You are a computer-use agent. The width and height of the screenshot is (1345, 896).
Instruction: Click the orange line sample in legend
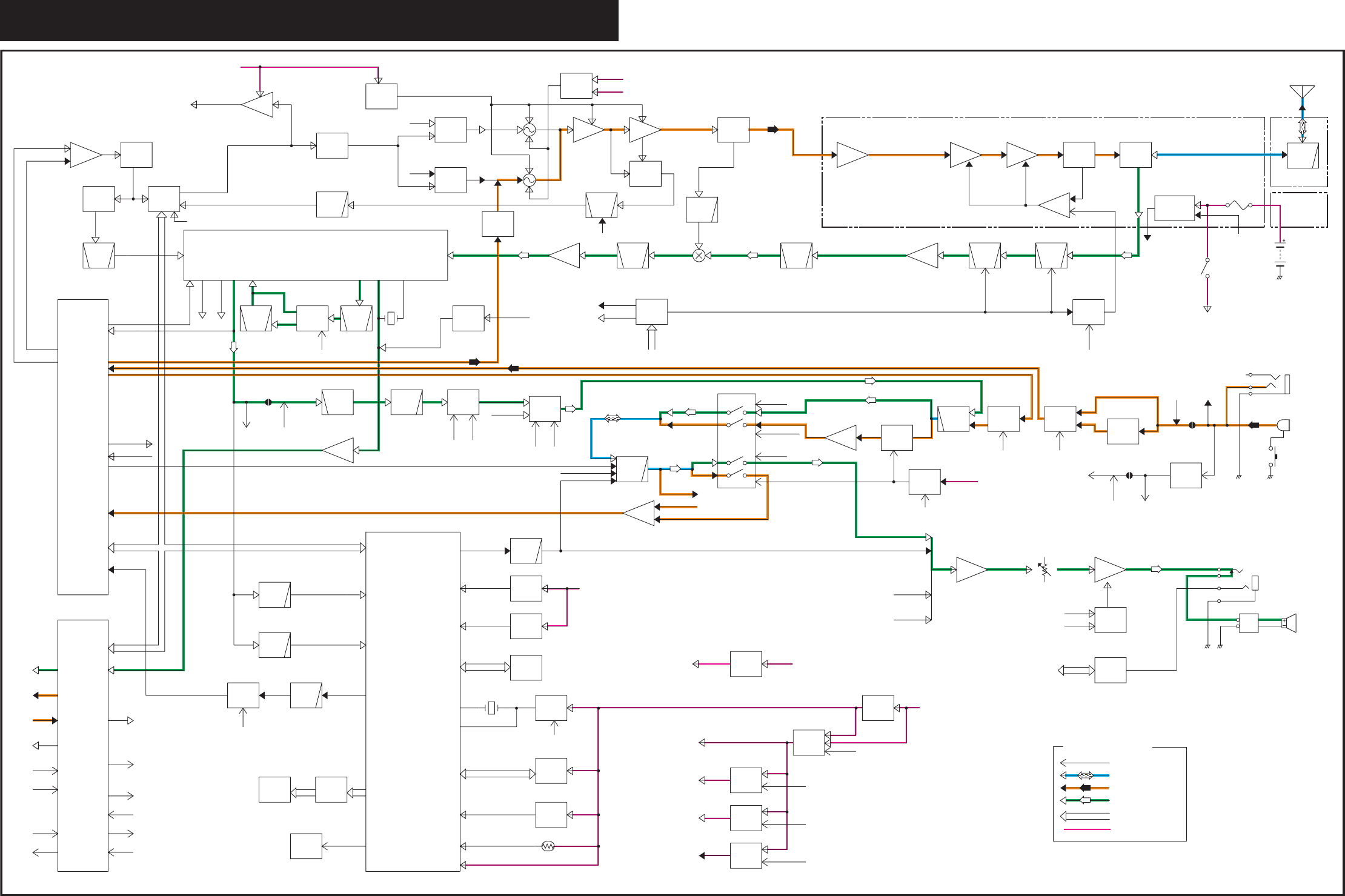(1084, 788)
